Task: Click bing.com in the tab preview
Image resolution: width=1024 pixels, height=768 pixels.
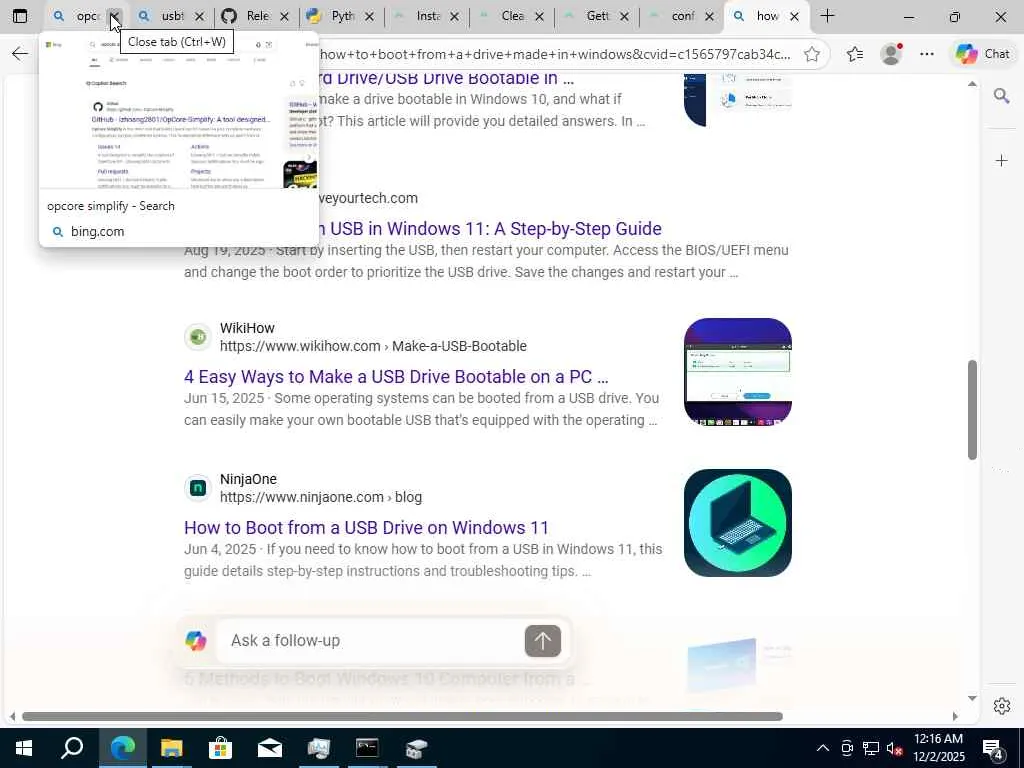Action: click(97, 232)
